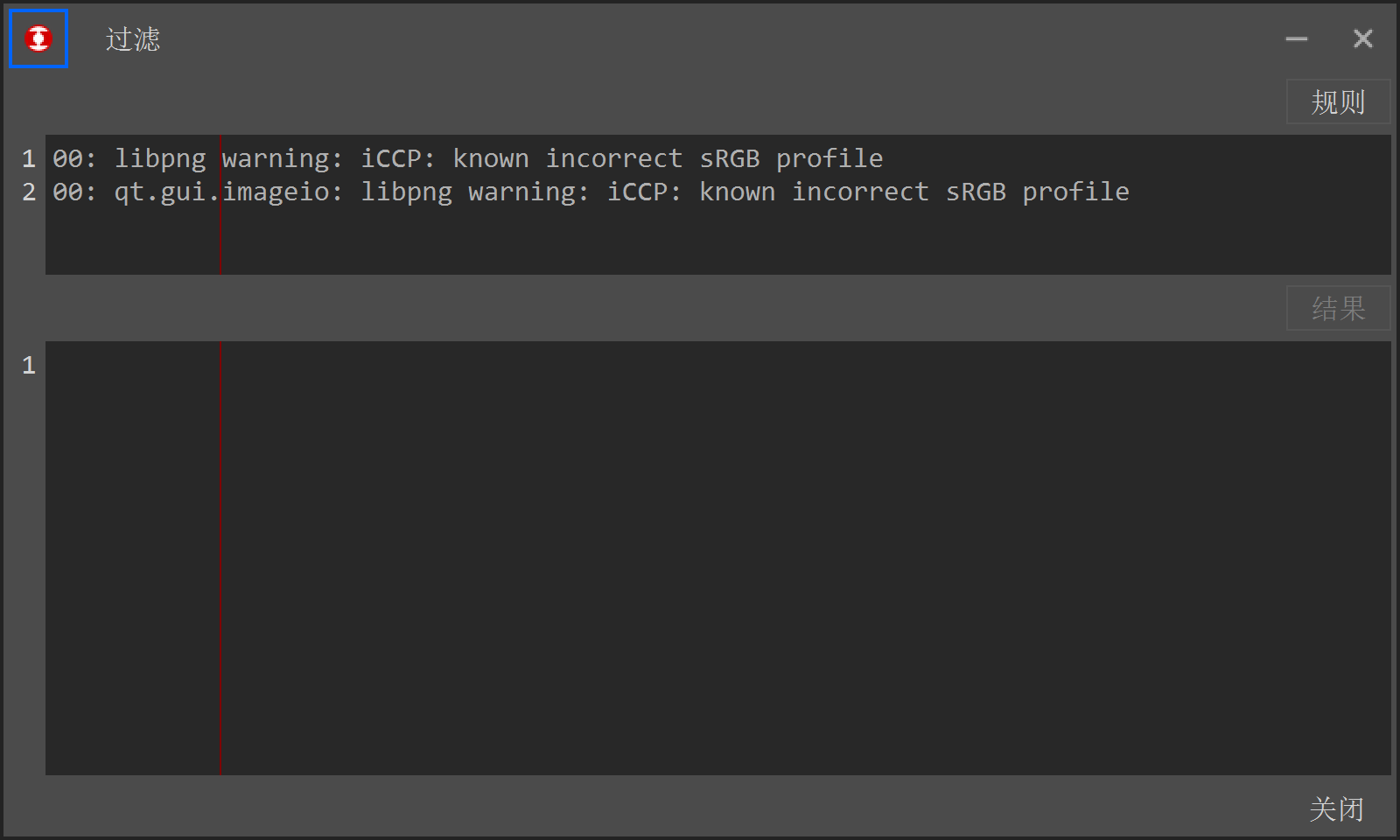Click line number 1 in result editor

click(29, 365)
